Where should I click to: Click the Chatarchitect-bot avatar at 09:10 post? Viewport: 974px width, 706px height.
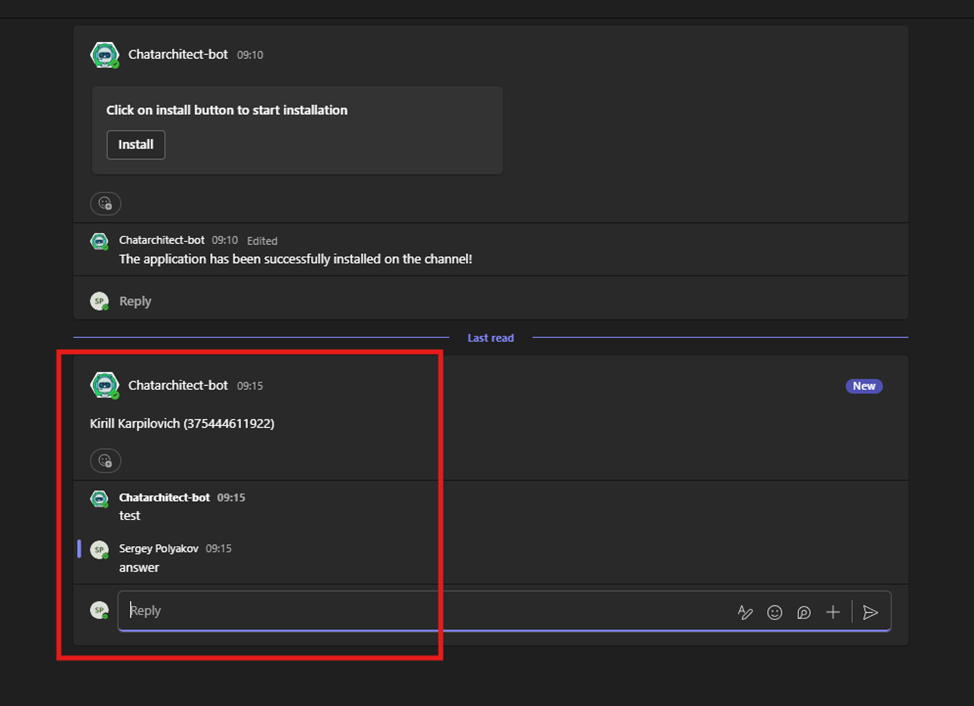coord(104,55)
